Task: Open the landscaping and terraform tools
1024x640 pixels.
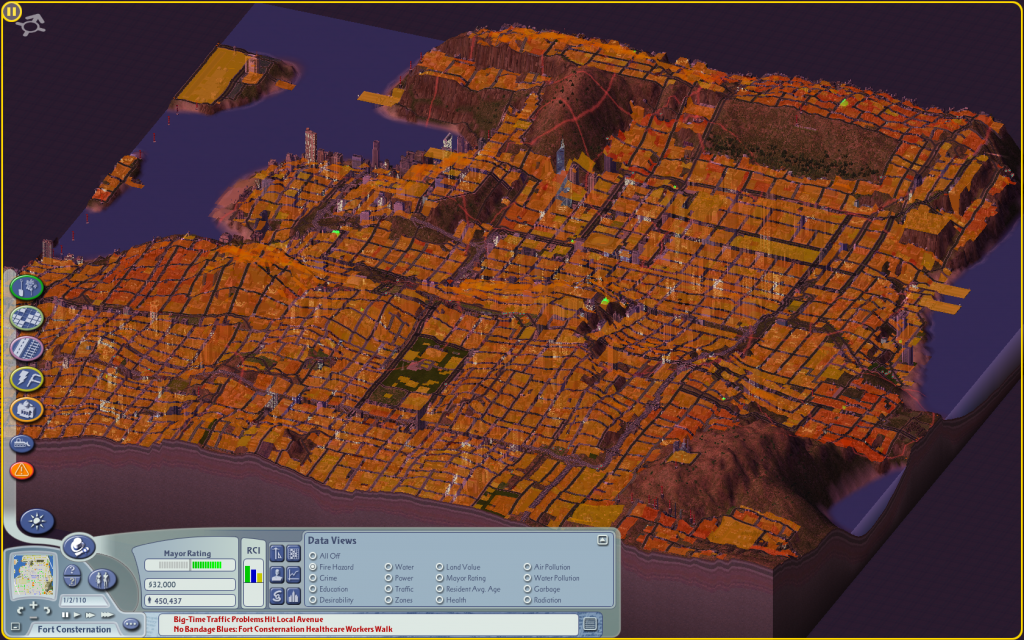Action: click(x=27, y=287)
